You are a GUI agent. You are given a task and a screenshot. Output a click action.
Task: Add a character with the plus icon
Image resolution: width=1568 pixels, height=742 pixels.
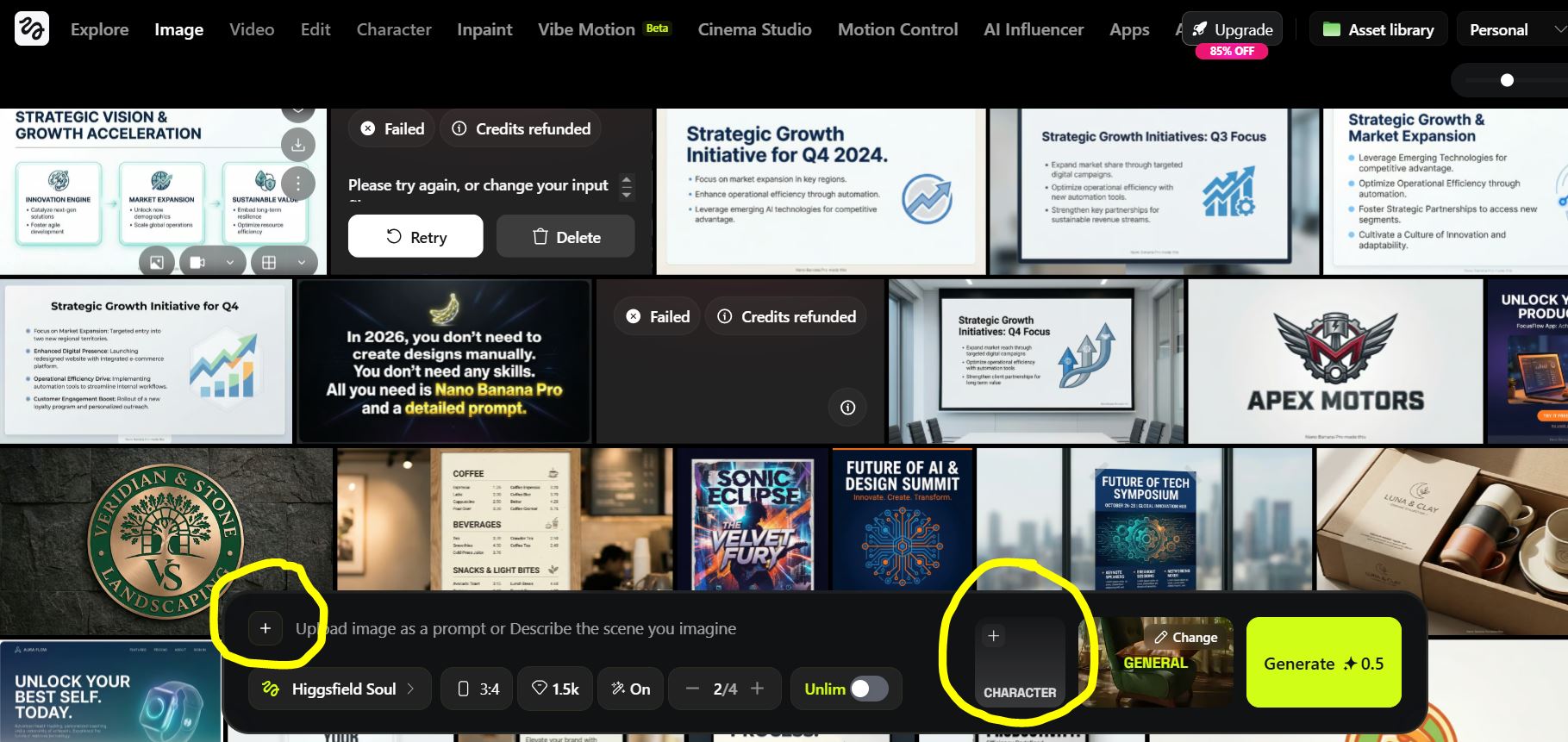993,636
